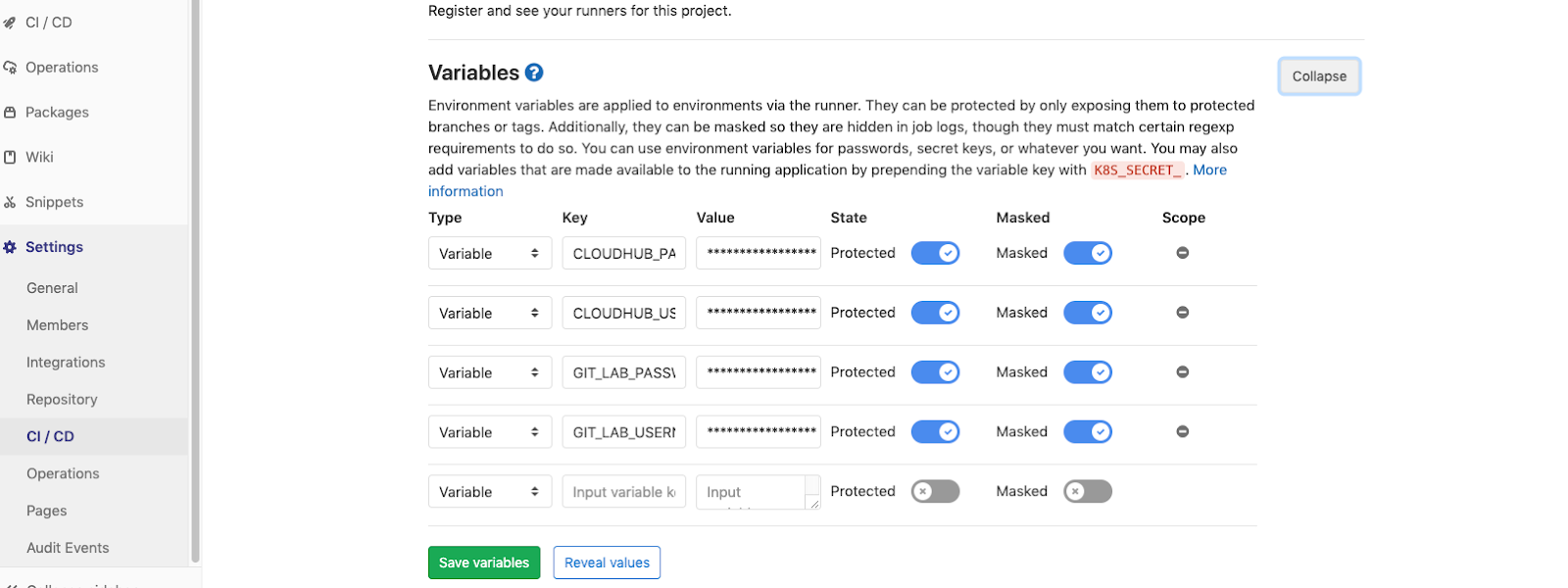Click the Reveal values button

click(x=607, y=563)
